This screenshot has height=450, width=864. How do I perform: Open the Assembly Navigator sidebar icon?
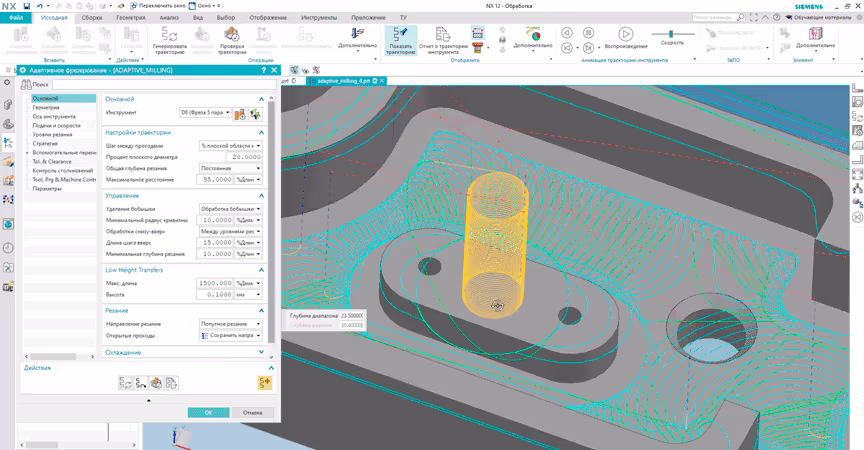(x=8, y=104)
